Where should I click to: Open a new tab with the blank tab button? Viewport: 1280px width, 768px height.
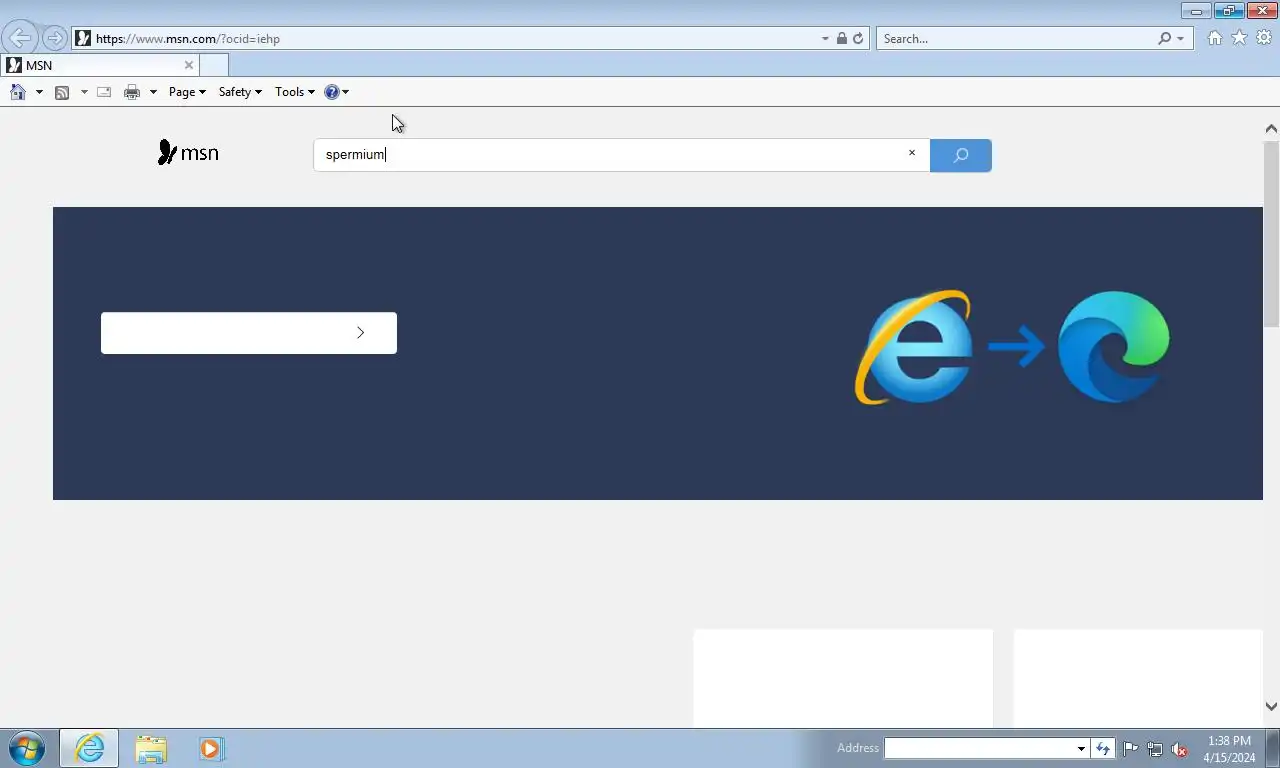(214, 65)
